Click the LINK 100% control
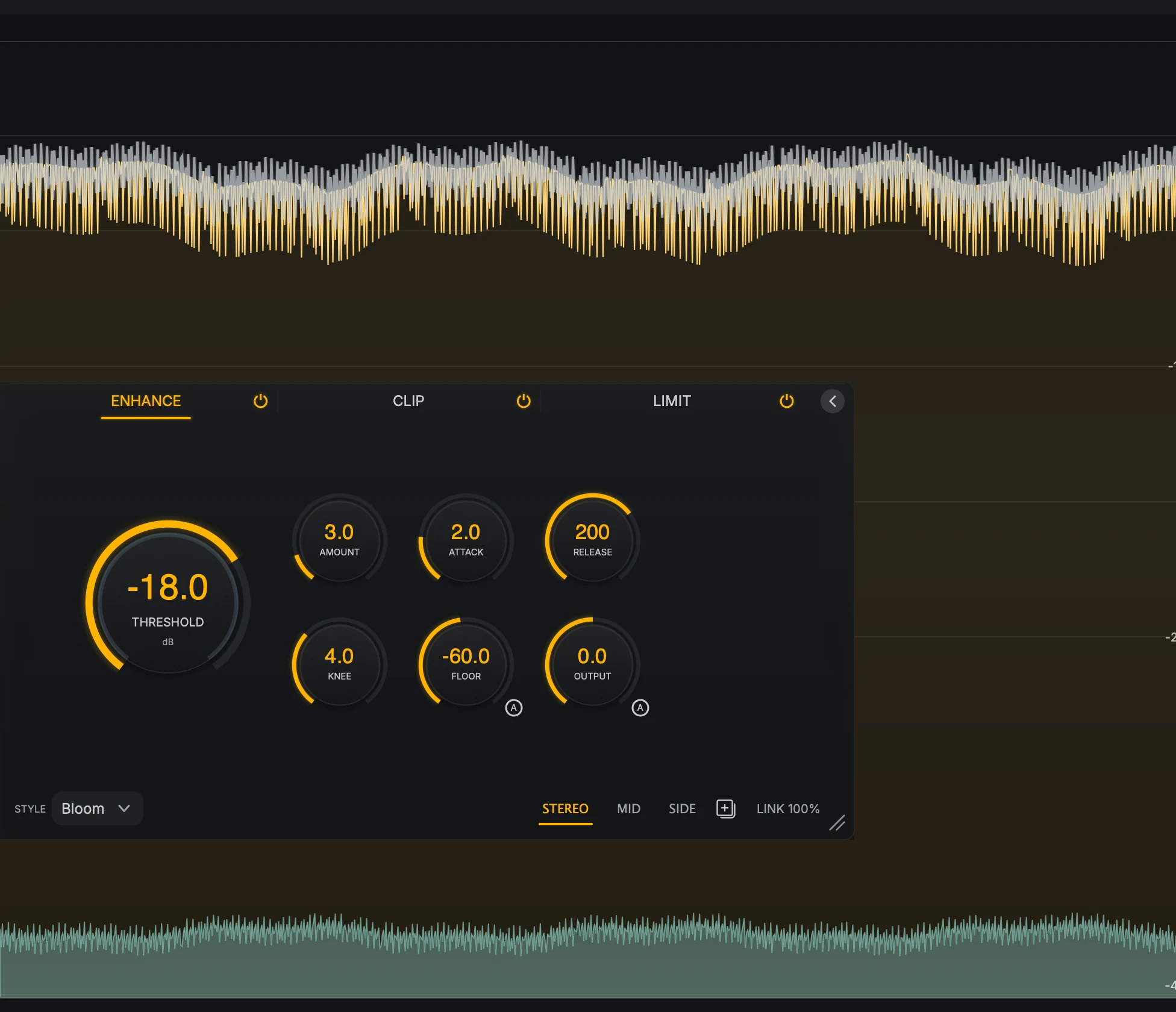Screen dimensions: 1176x1012 click(788, 808)
